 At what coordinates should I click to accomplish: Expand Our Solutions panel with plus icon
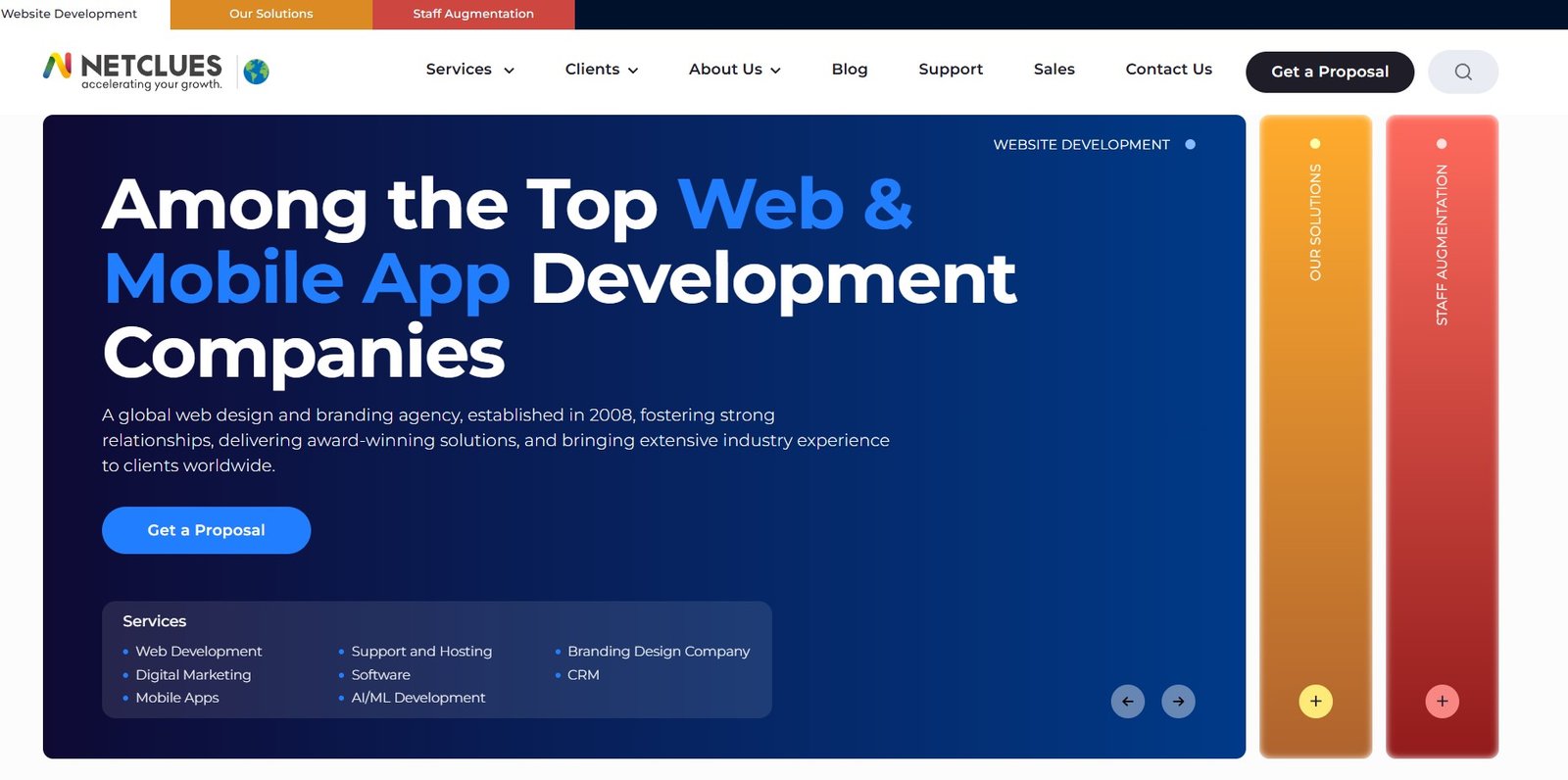[1315, 701]
